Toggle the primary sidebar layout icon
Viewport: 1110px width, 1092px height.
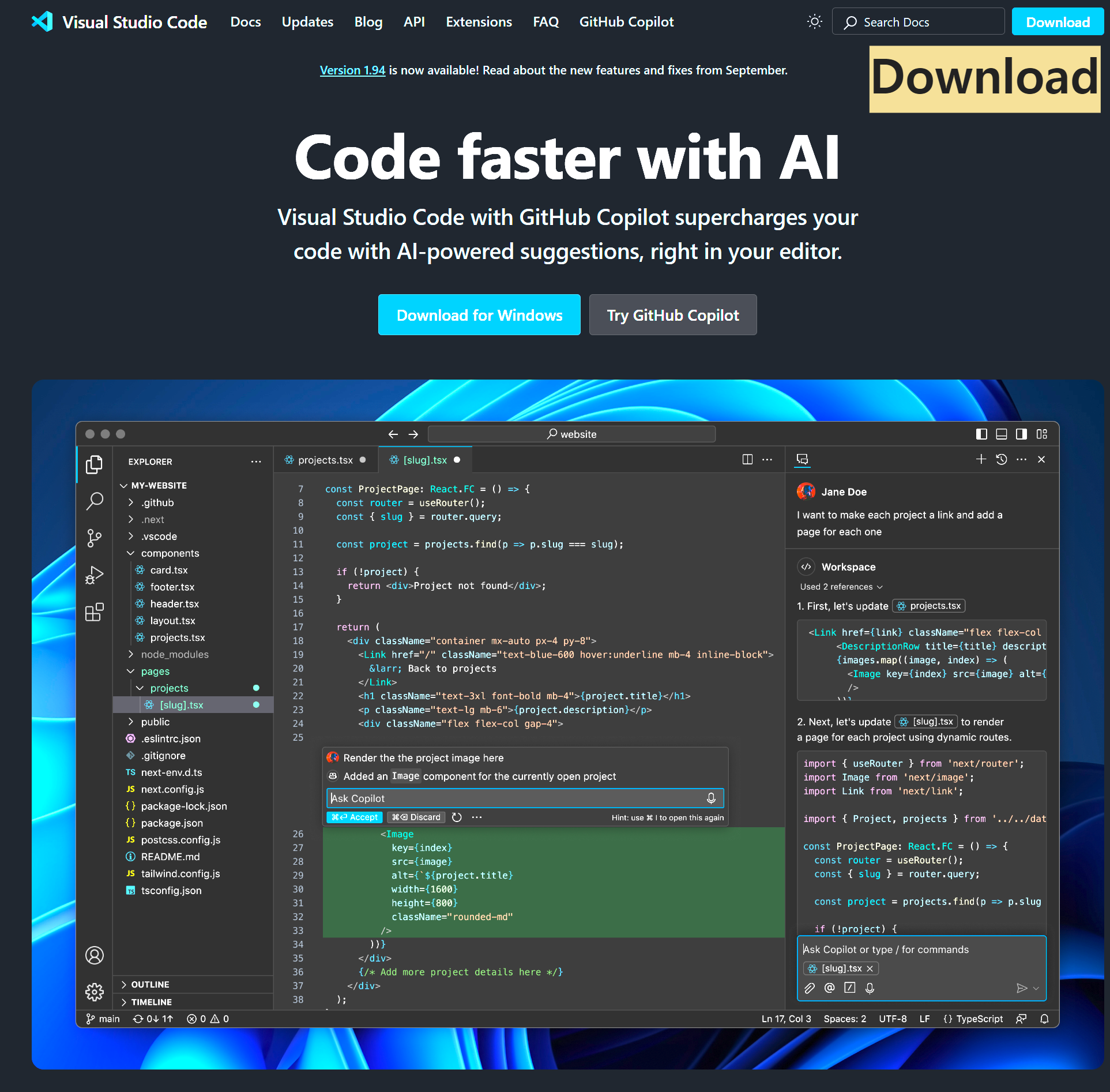pyautogui.click(x=981, y=434)
